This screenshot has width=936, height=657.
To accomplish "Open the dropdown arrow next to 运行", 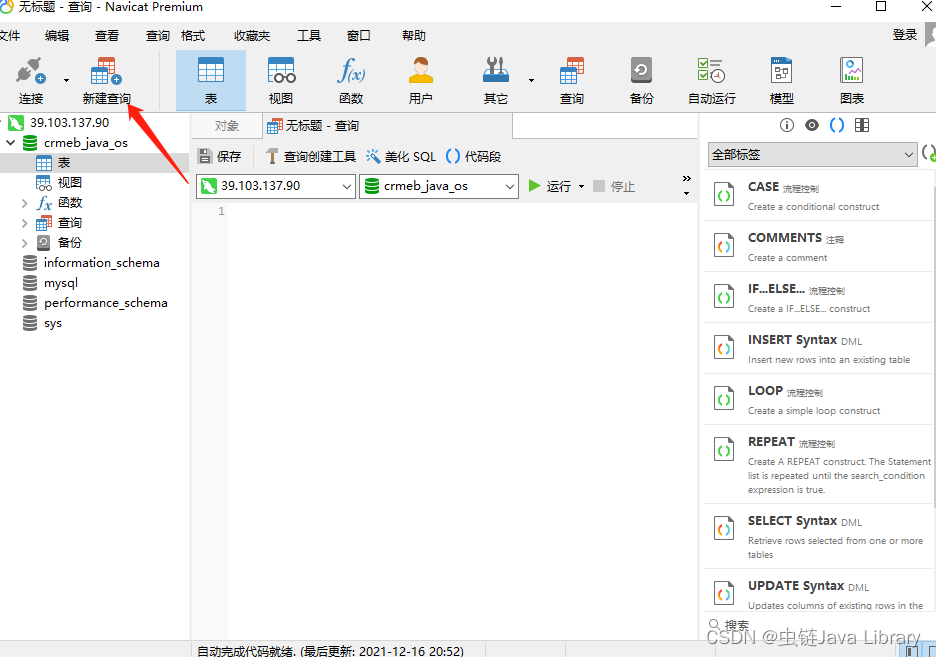I will (x=581, y=186).
